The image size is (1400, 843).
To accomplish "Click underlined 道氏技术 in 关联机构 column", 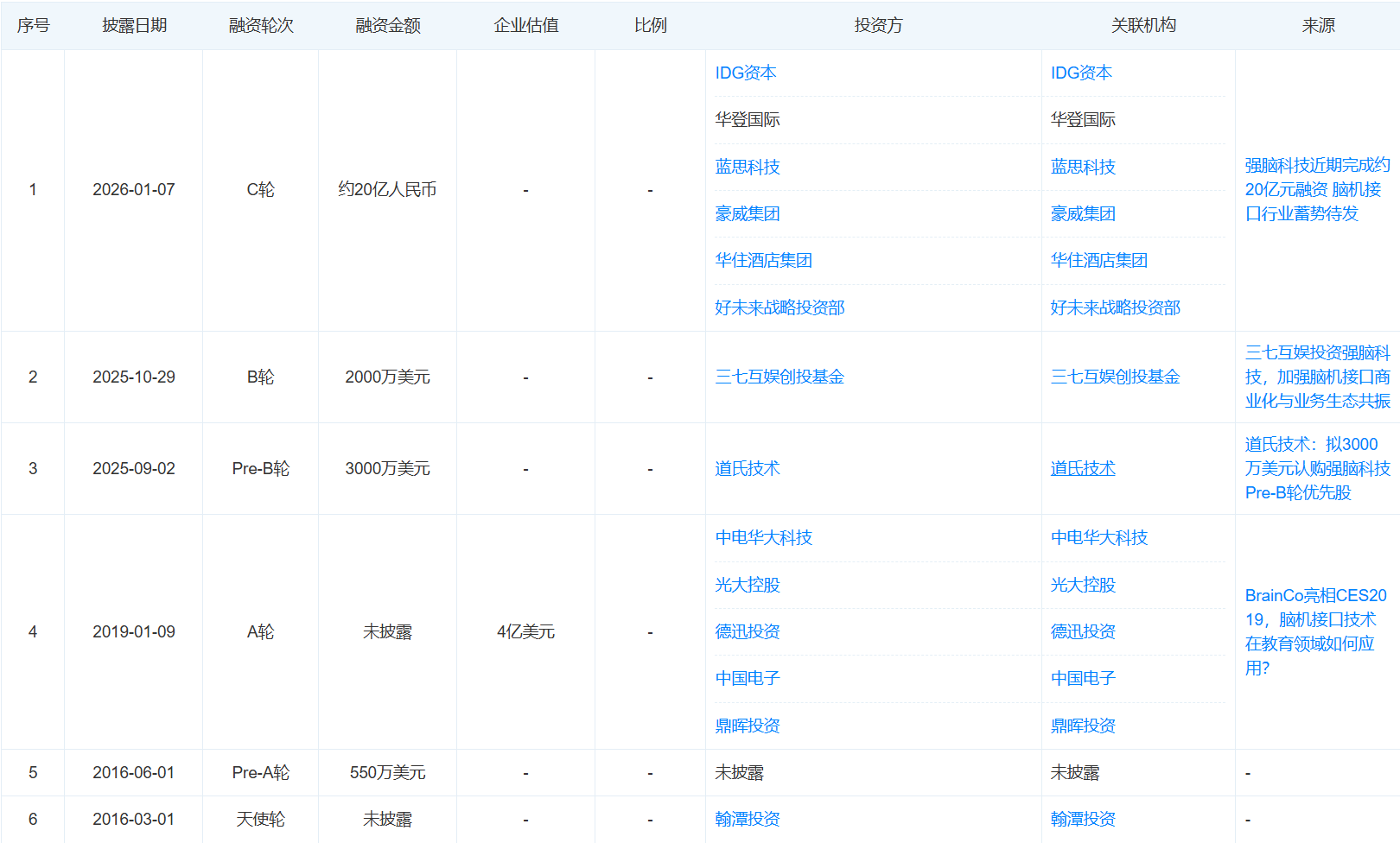I will click(1082, 468).
